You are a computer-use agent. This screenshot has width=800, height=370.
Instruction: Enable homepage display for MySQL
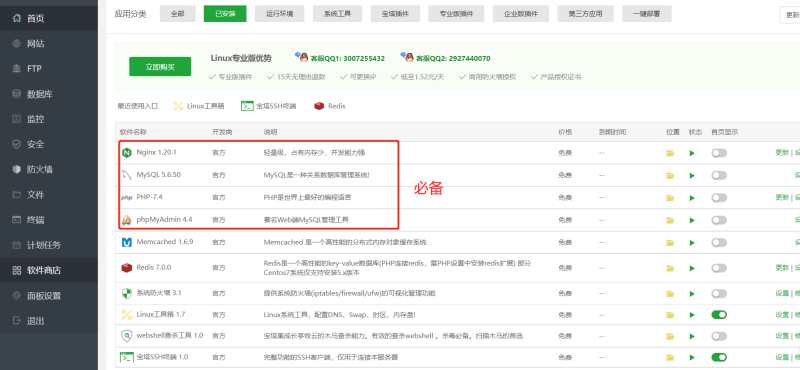pyautogui.click(x=719, y=176)
